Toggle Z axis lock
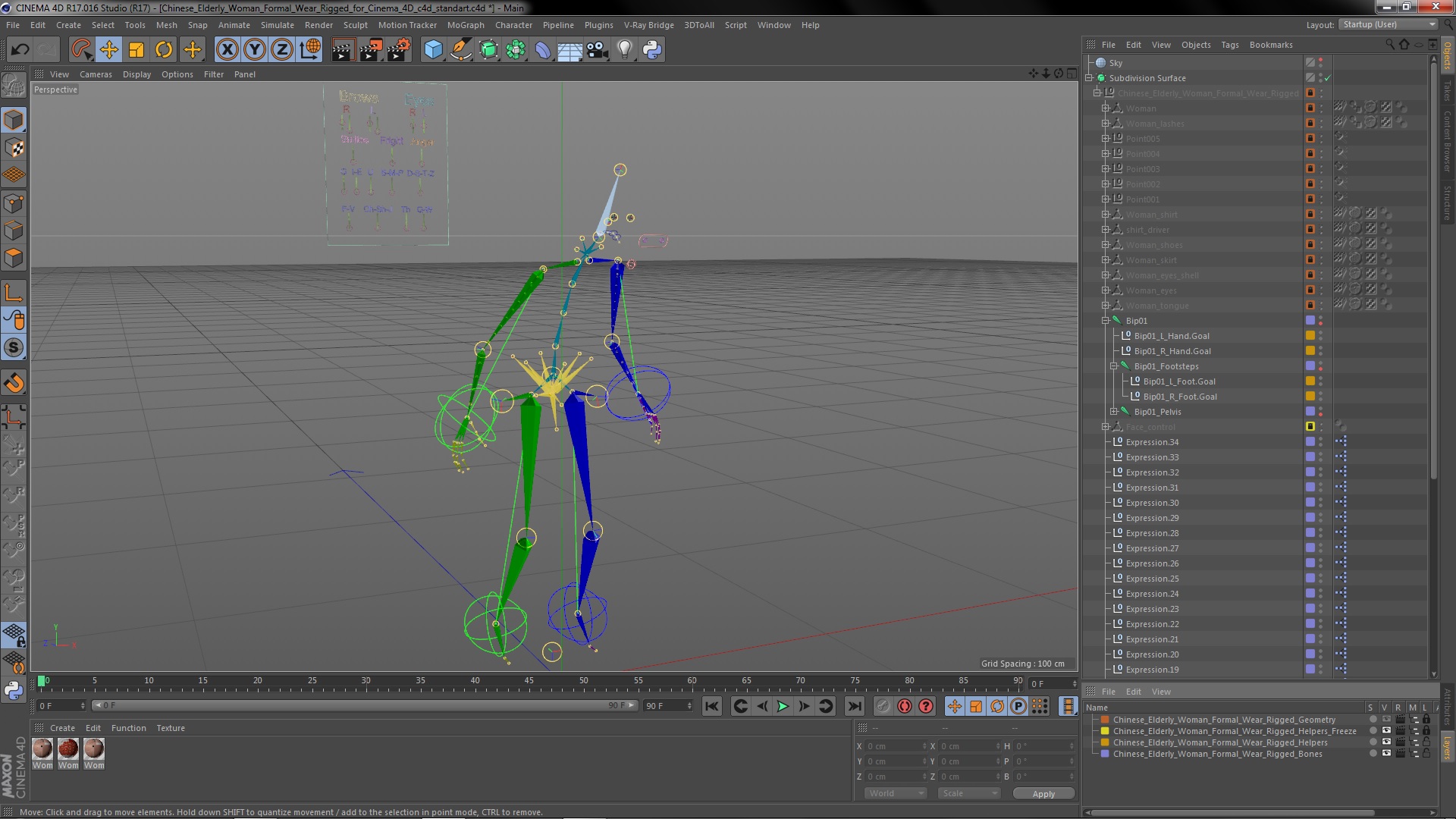Screen dimensions: 1456x819 click(282, 50)
